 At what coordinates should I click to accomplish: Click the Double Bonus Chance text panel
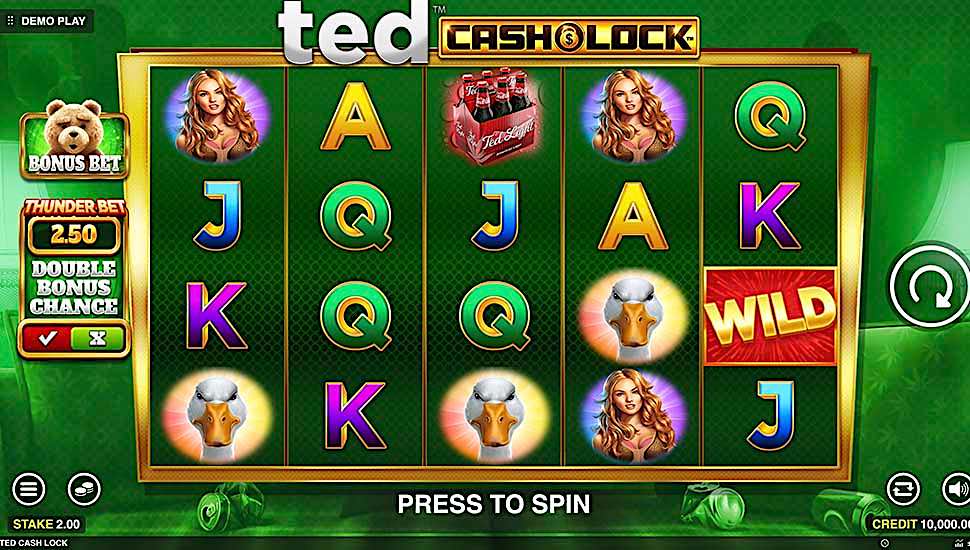74,288
